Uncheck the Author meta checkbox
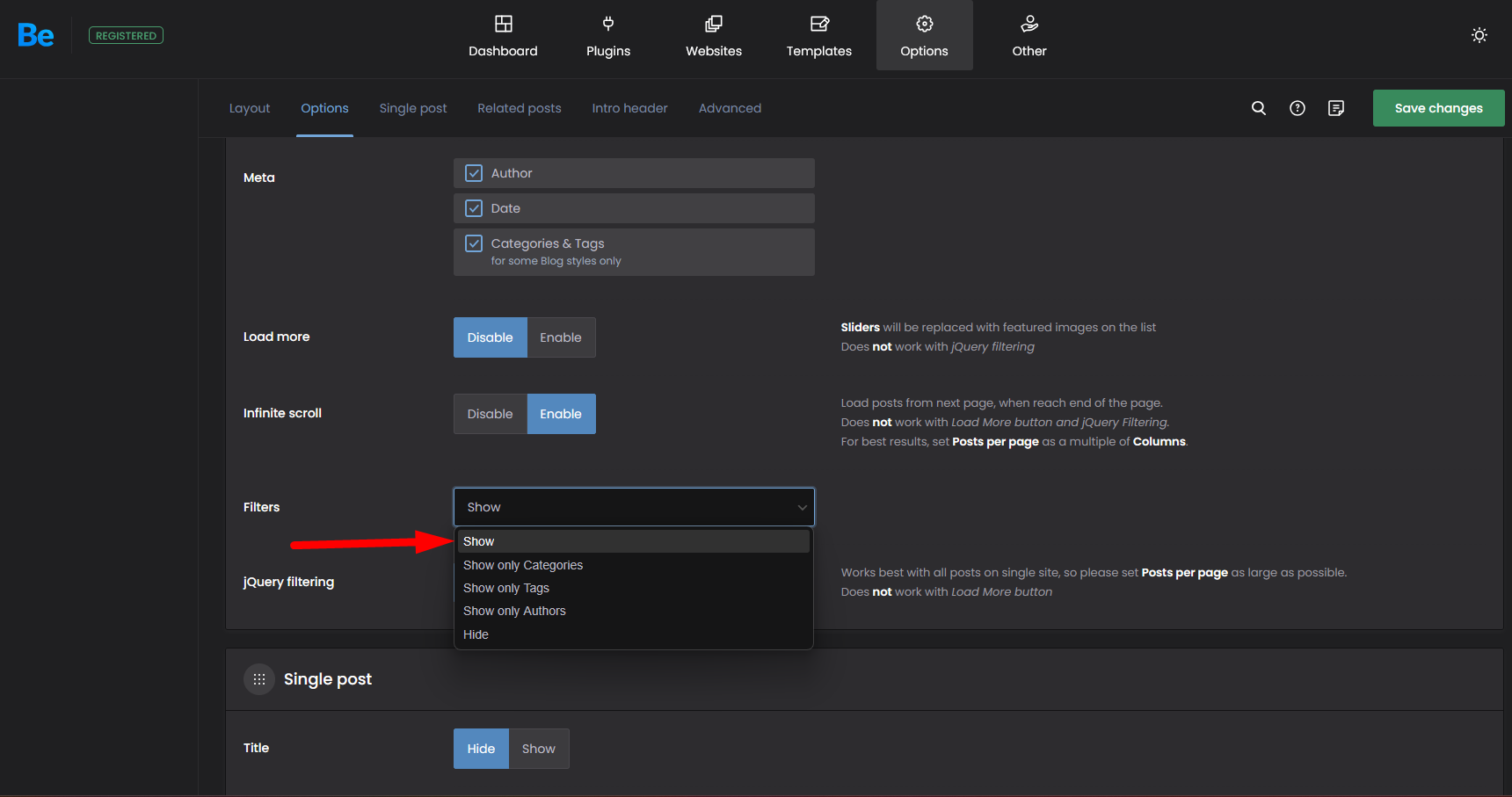Image resolution: width=1512 pixels, height=797 pixels. coord(474,173)
